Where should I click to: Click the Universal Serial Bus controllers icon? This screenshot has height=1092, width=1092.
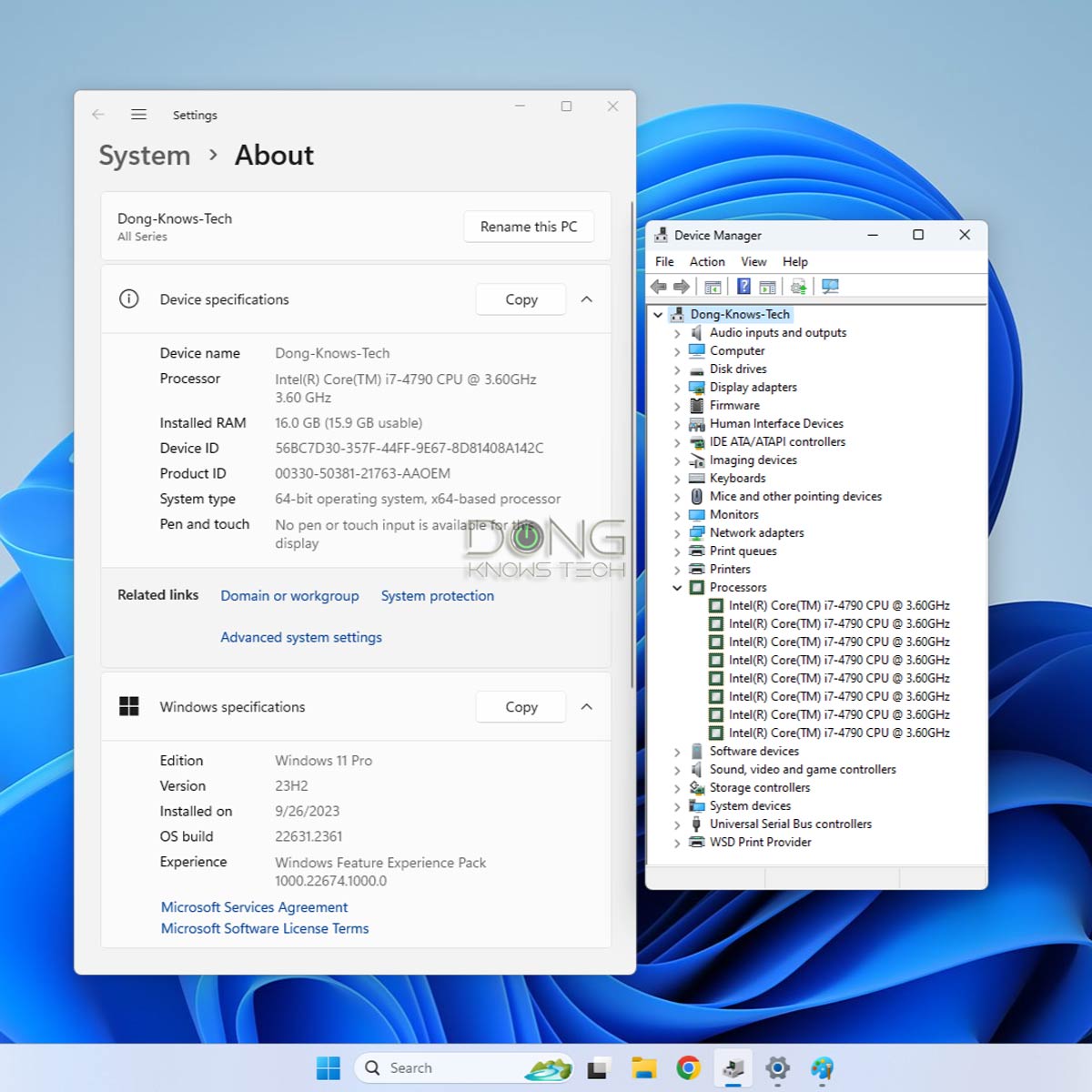click(697, 824)
